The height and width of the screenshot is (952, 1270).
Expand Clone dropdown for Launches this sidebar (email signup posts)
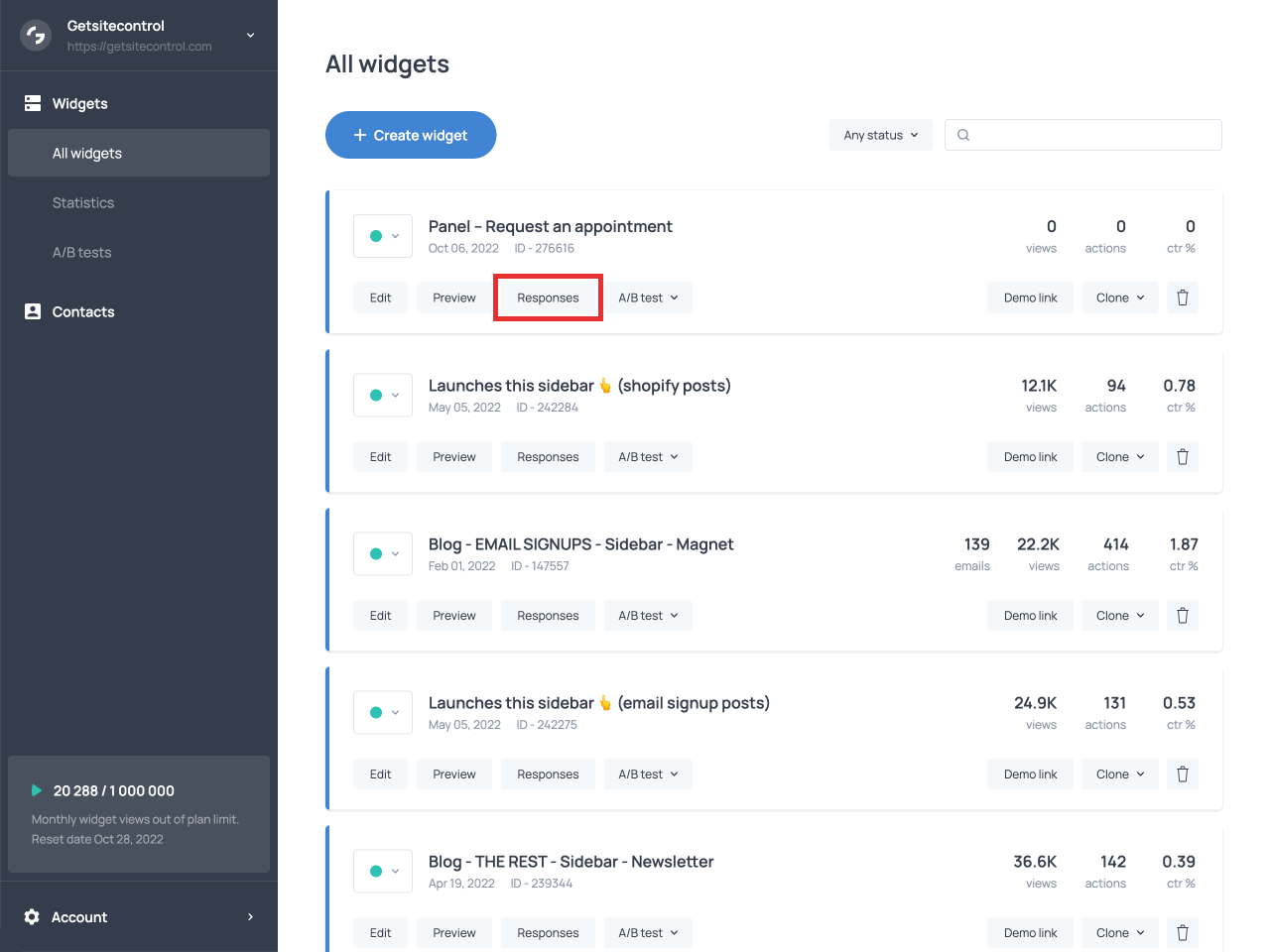1119,774
